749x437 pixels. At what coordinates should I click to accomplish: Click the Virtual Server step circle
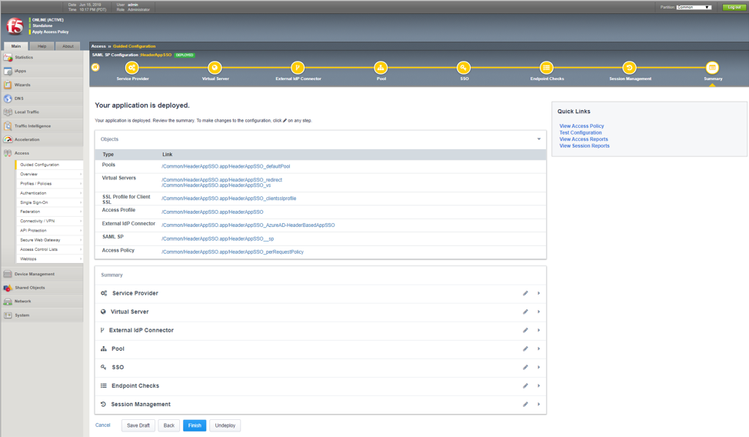point(215,67)
